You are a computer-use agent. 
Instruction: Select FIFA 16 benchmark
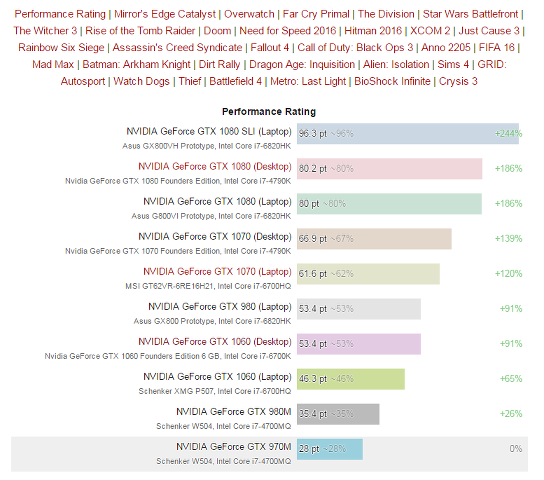click(x=497, y=48)
